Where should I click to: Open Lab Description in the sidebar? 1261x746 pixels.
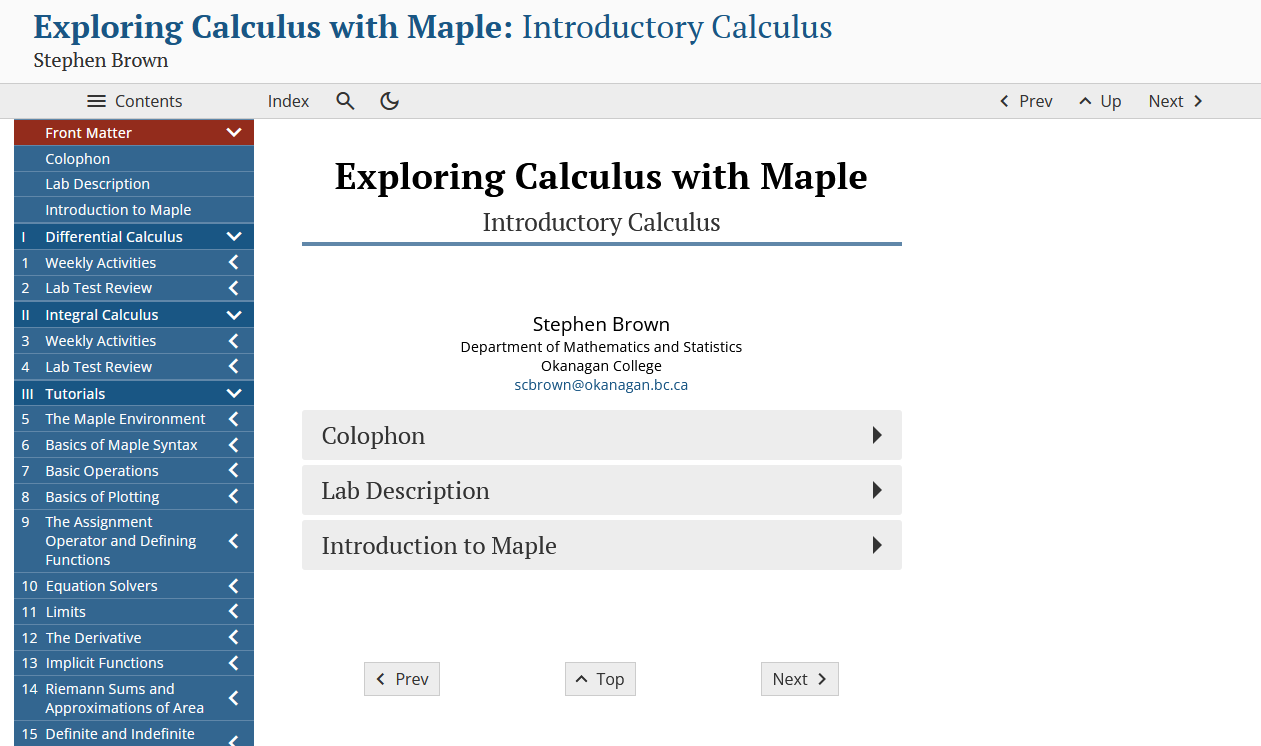pos(97,184)
